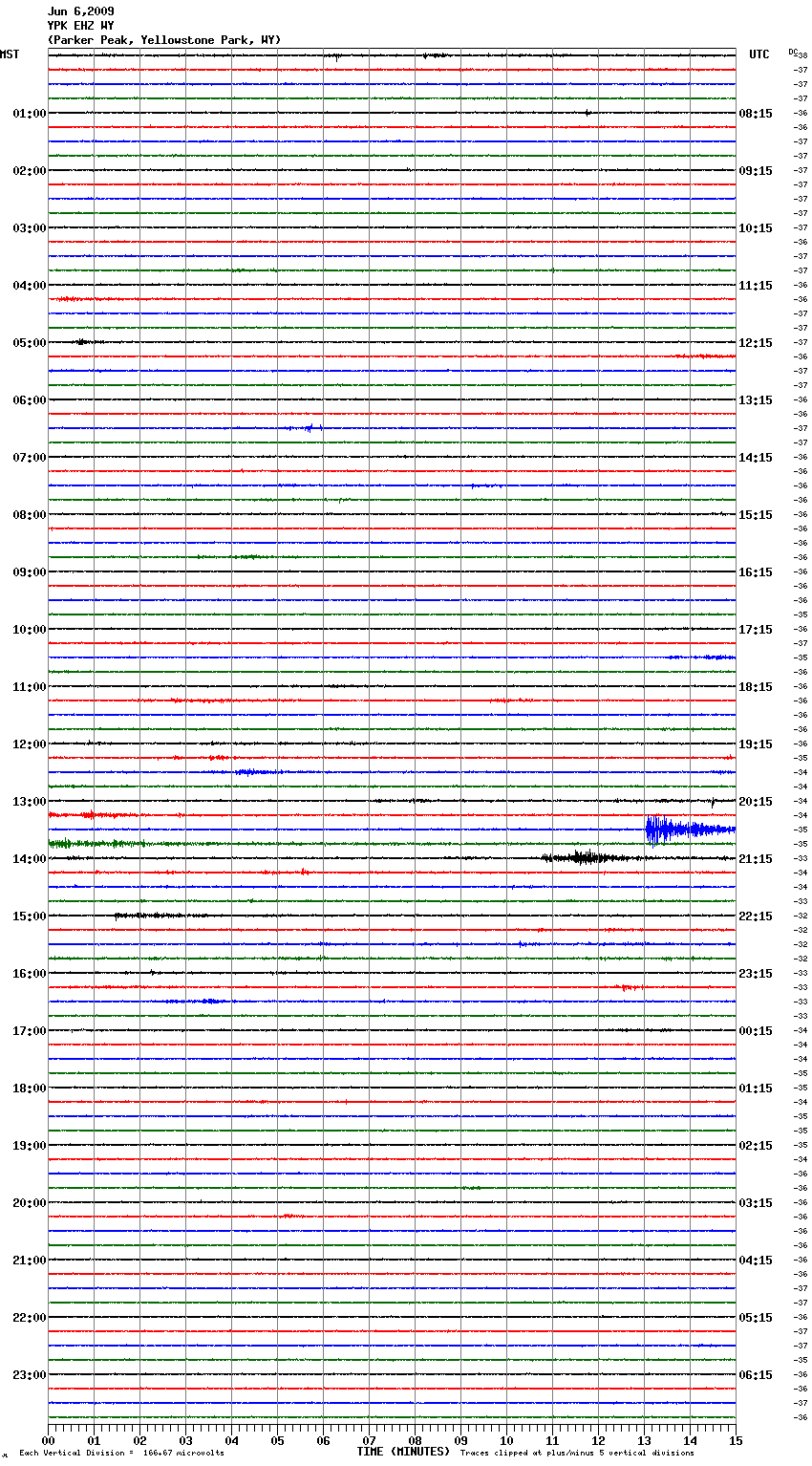Select the 11:00 MST time label
This screenshot has width=812, height=1466.
tap(29, 687)
